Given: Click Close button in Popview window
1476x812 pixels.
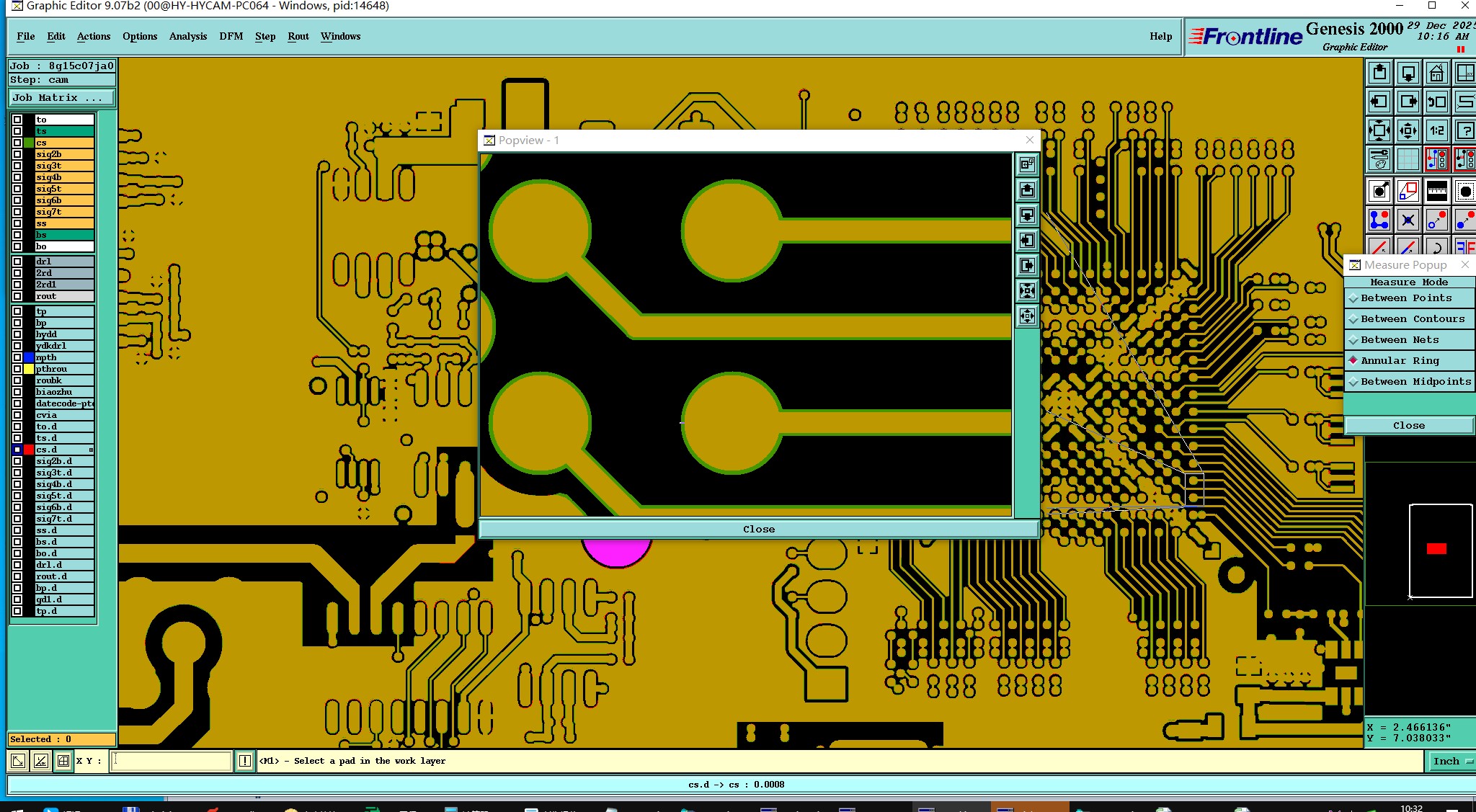Looking at the screenshot, I should (x=758, y=529).
